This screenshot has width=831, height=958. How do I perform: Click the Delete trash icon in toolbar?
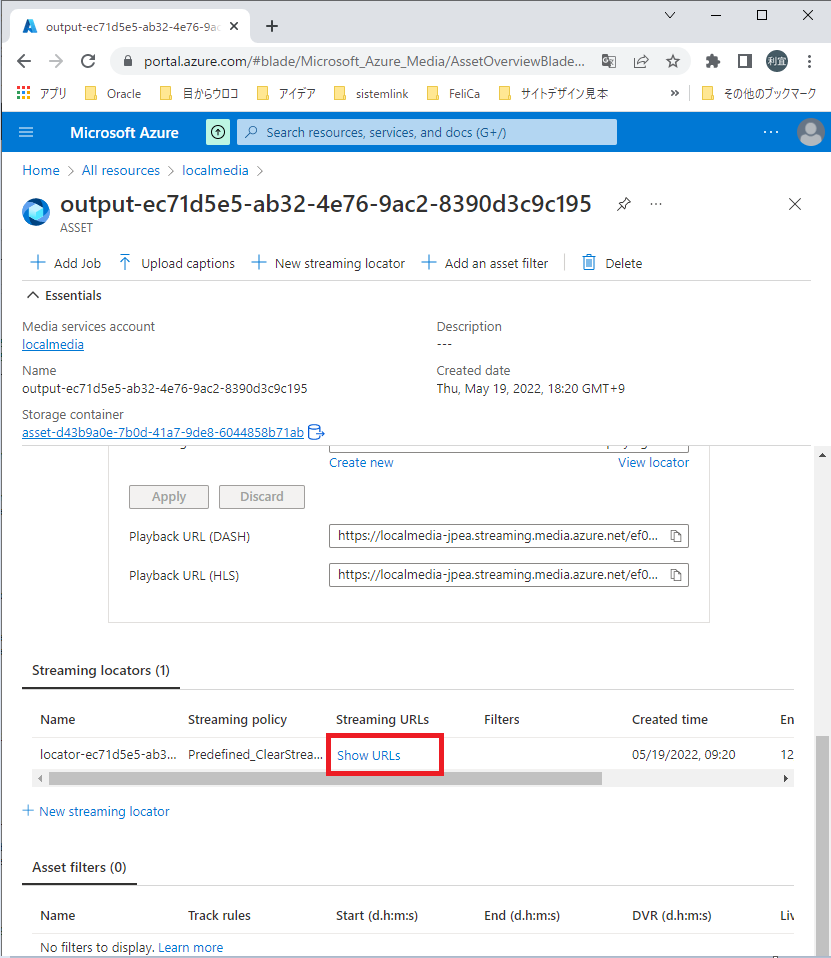(x=588, y=263)
